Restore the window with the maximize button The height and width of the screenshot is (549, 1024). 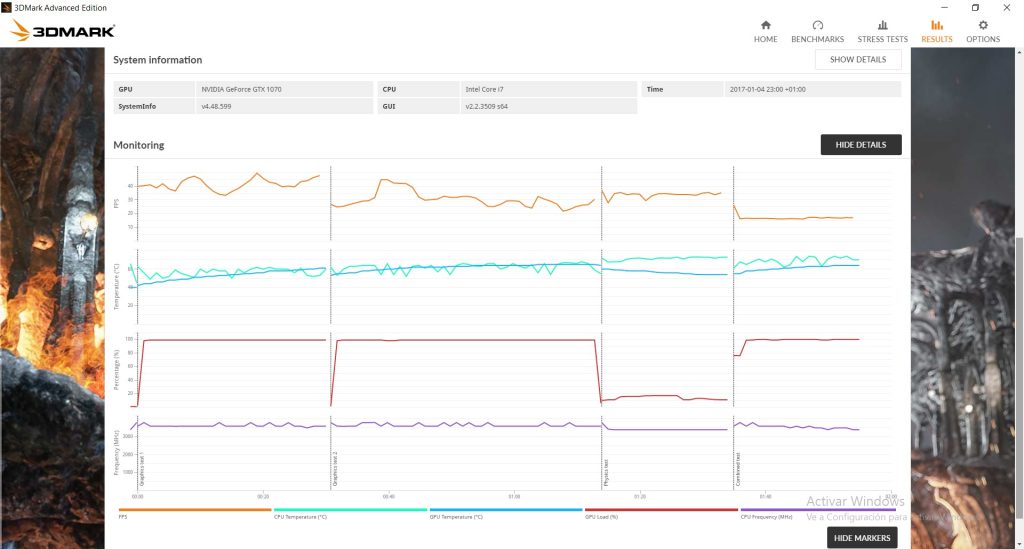(x=975, y=8)
